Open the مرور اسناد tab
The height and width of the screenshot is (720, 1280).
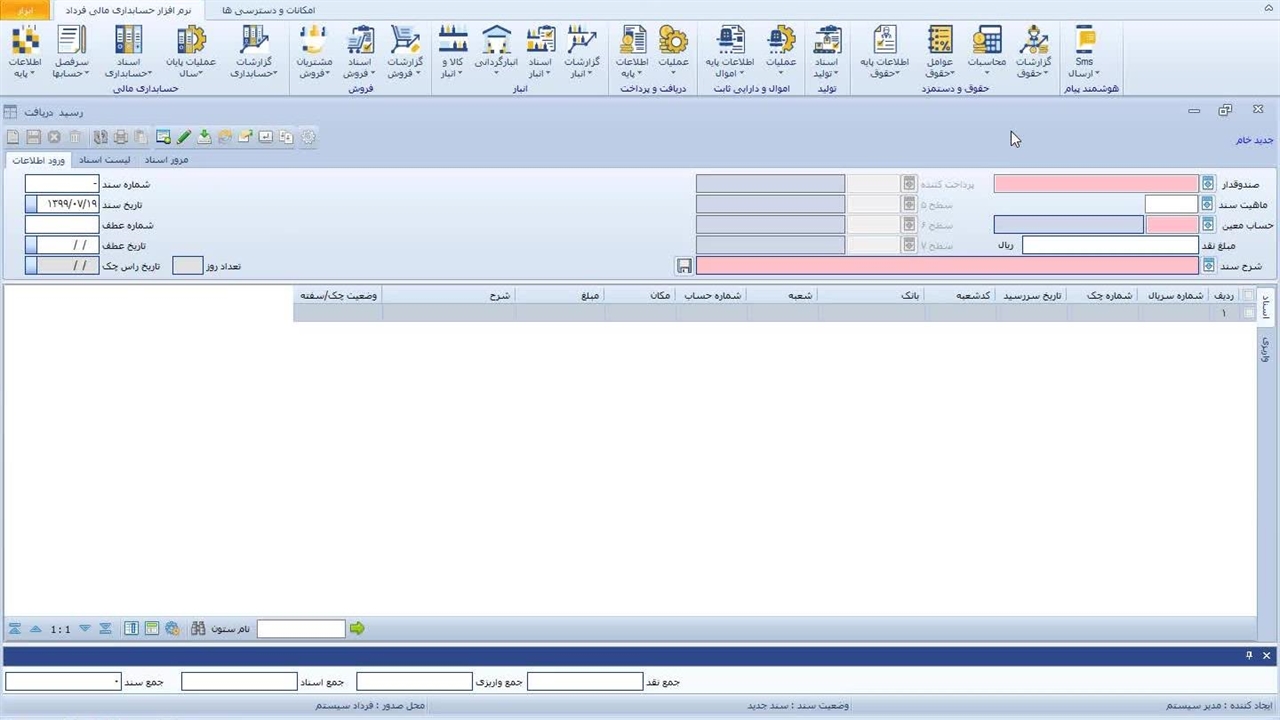[166, 160]
